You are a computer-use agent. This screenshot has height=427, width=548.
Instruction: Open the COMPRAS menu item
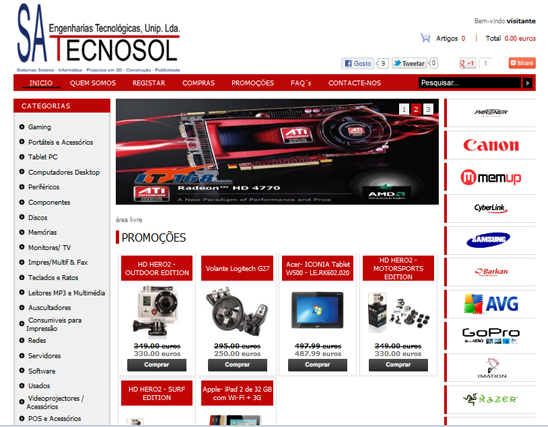tap(199, 83)
